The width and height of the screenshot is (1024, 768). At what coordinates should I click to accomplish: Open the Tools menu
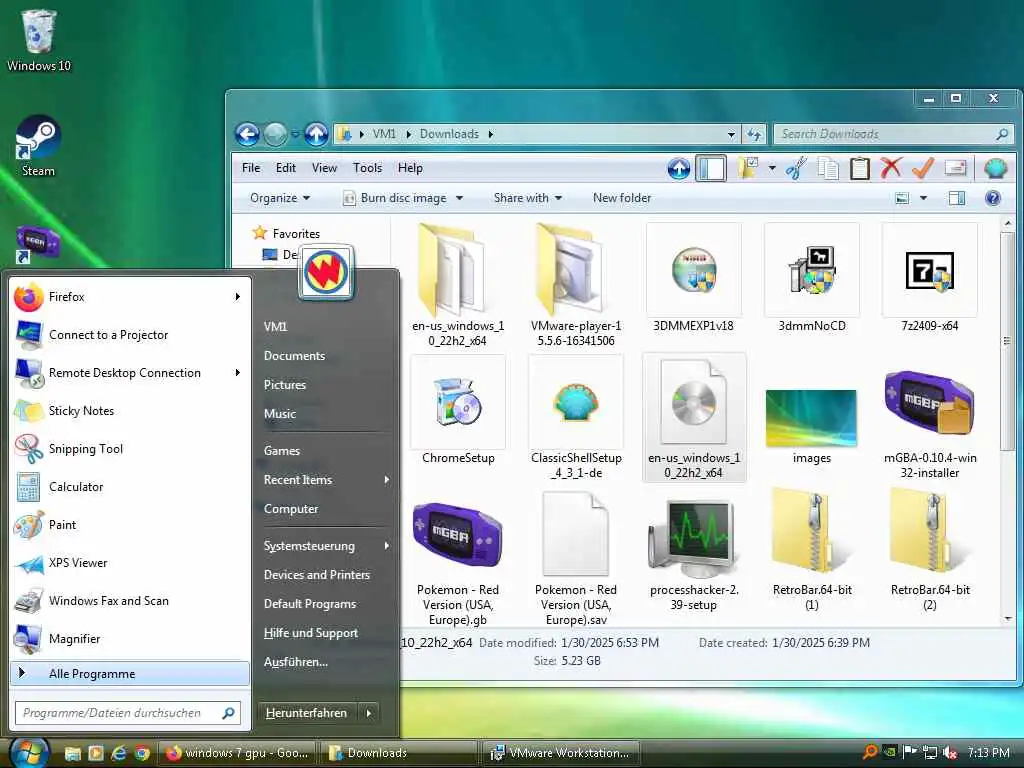367,168
